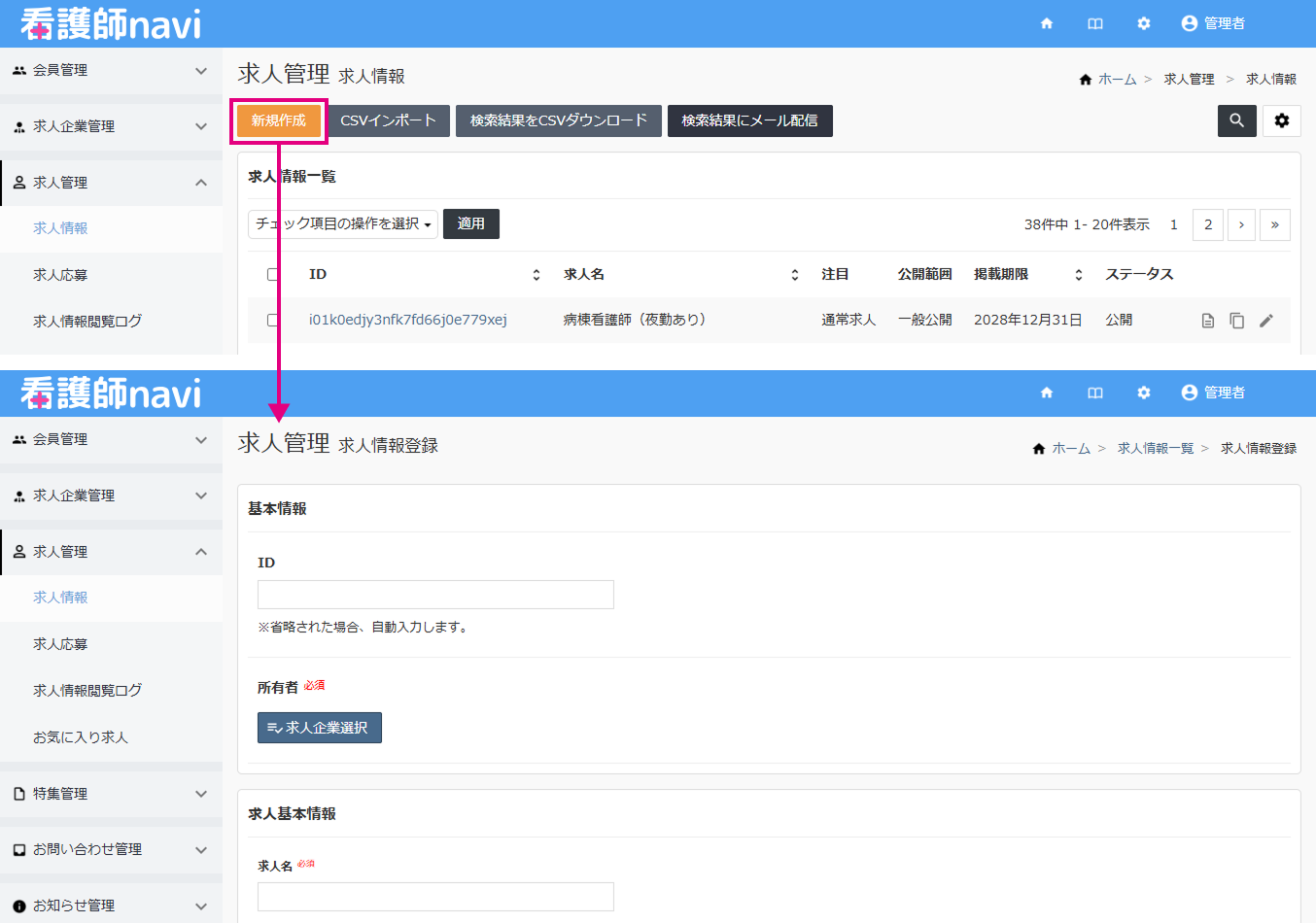The image size is (1316, 923).
Task: Sort the list by 求人名 column arrows
Action: (795, 275)
